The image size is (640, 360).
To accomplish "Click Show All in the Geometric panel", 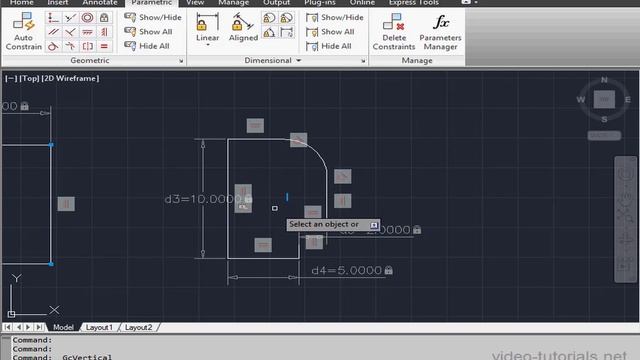I will tap(148, 31).
